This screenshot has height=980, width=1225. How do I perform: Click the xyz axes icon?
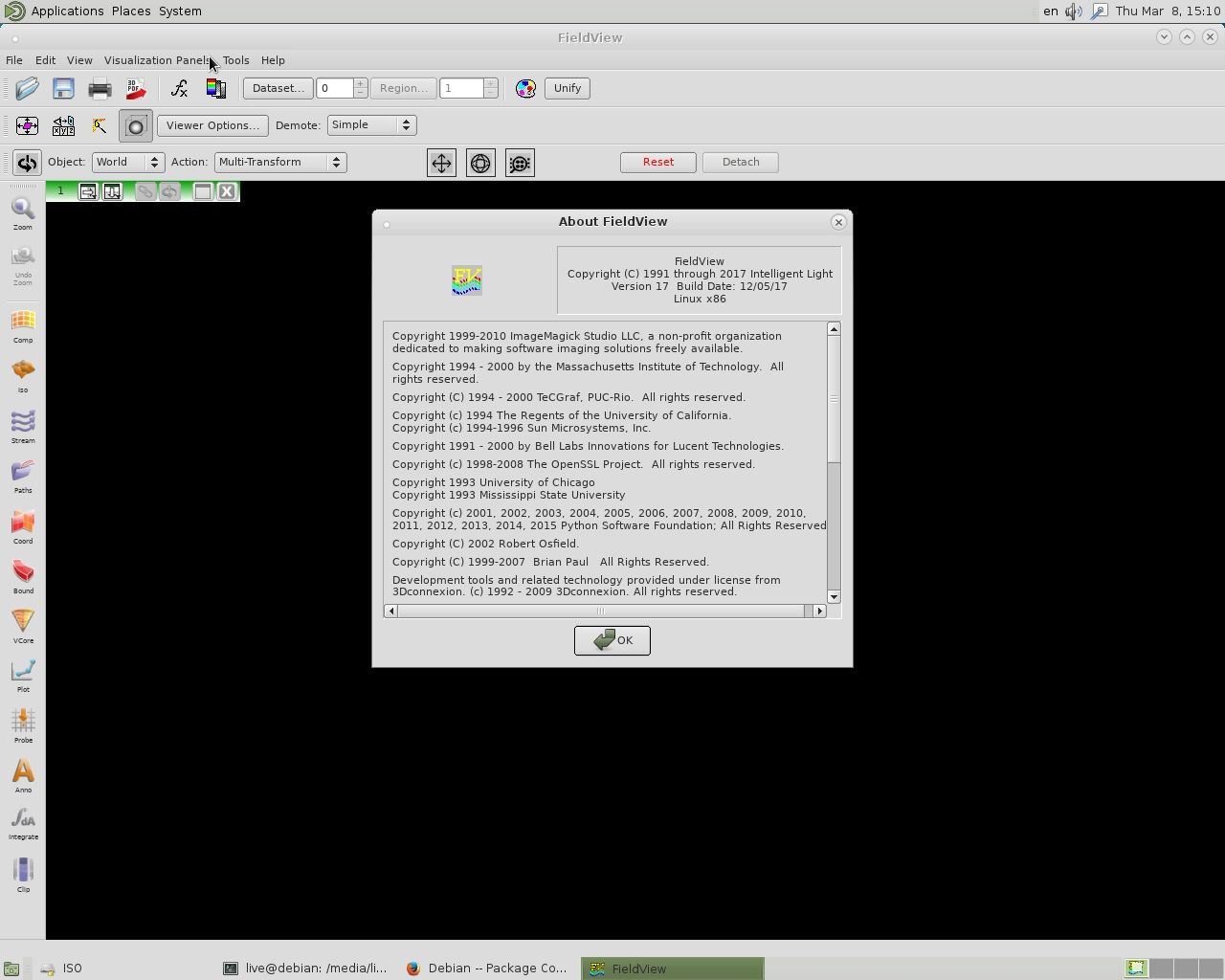63,125
